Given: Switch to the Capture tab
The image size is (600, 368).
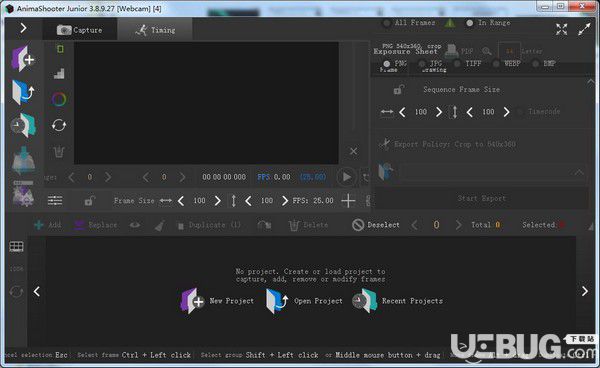Looking at the screenshot, I should 80,30.
